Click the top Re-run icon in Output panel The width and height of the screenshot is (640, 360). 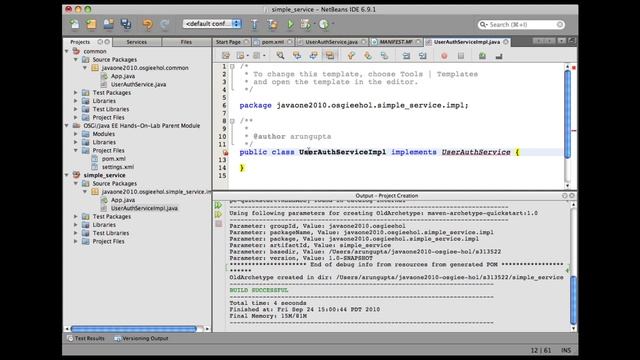219,205
